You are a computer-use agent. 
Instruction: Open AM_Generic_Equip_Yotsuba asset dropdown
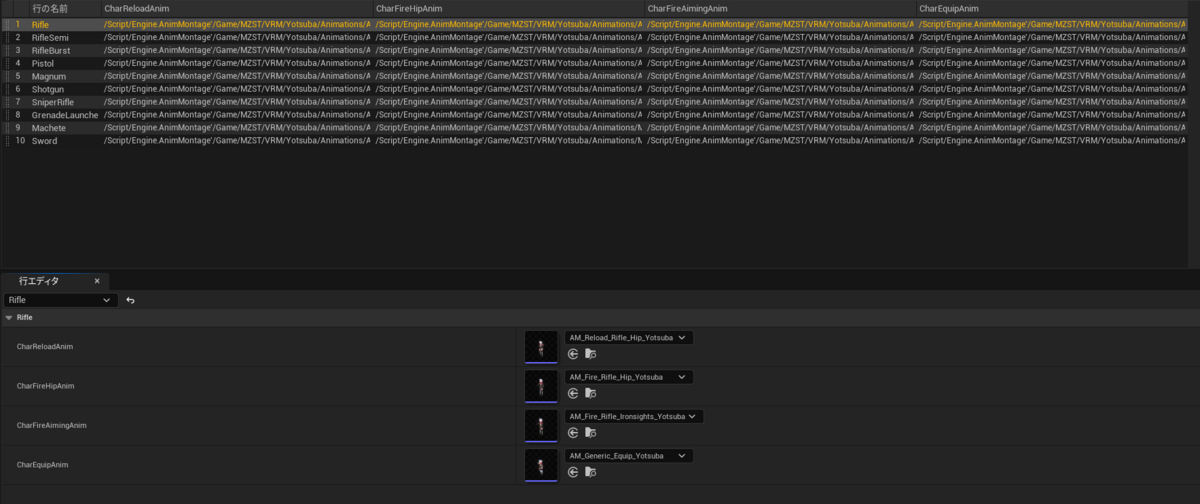[x=628, y=456]
